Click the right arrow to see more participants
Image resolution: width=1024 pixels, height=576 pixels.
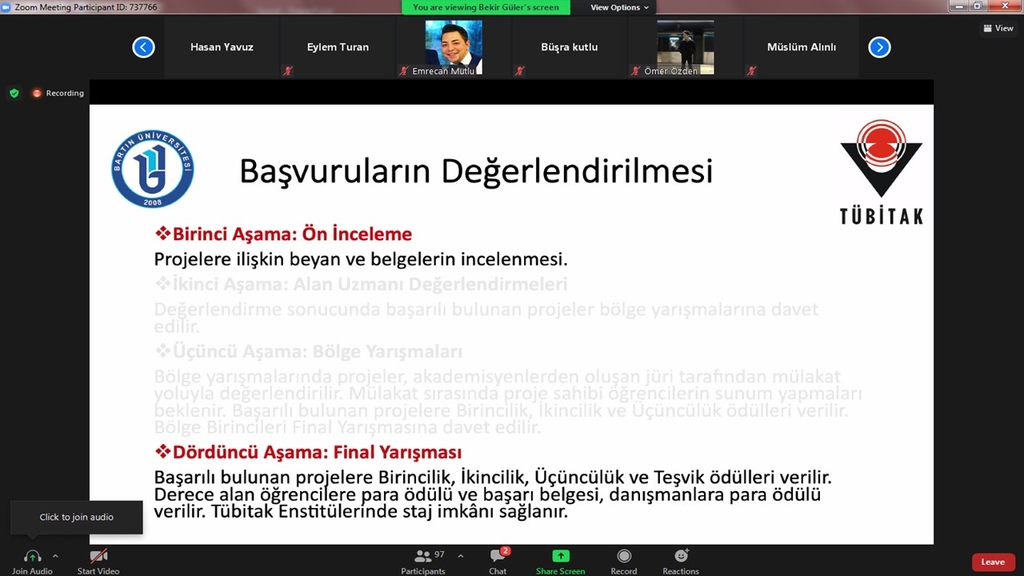click(x=878, y=46)
